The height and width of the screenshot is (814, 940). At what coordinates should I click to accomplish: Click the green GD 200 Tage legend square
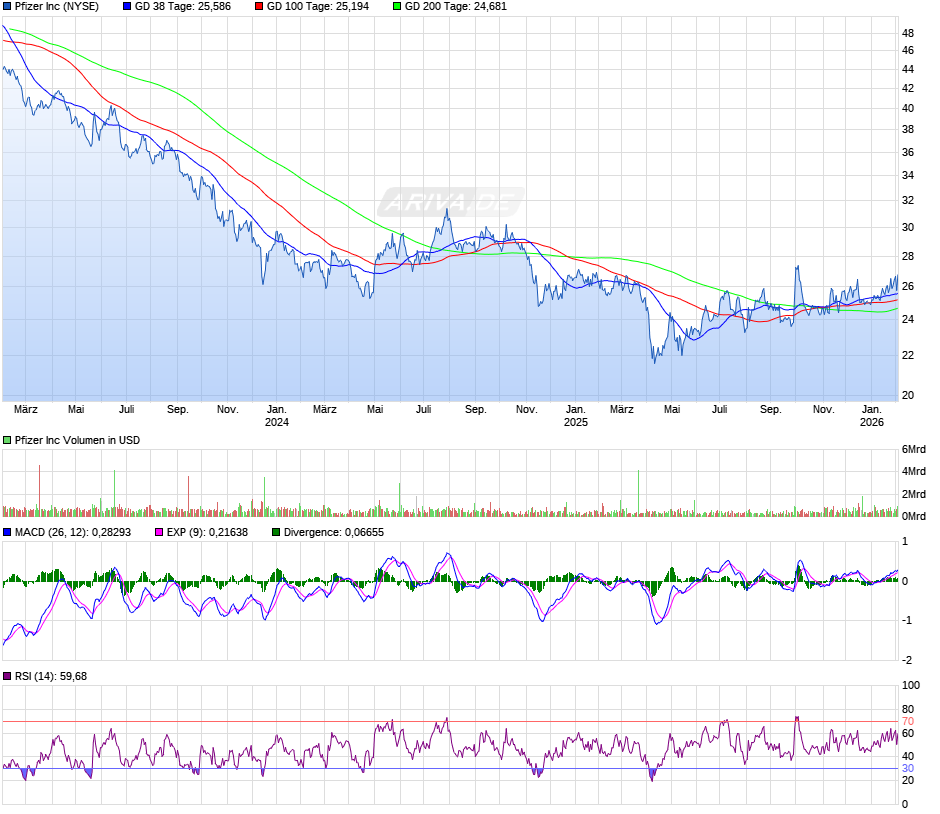[x=396, y=6]
